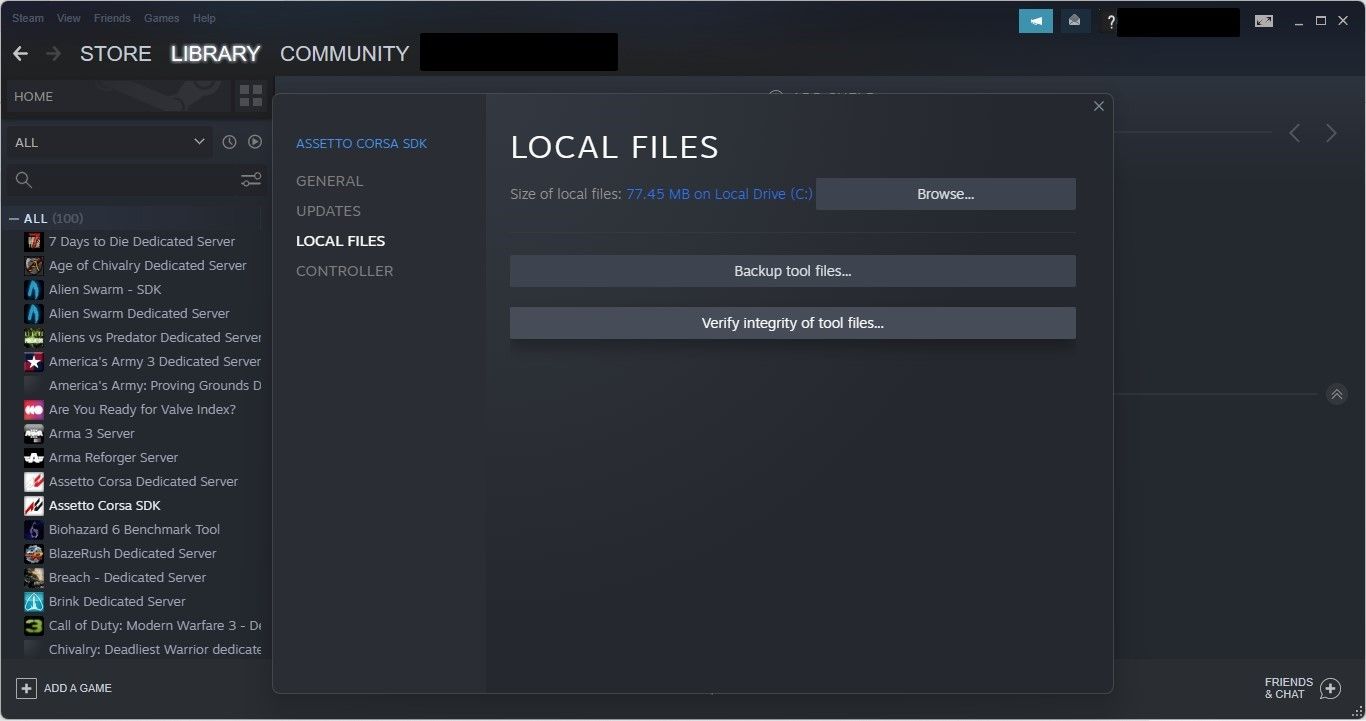Go to the STORE tab
1366x721 pixels.
116,54
